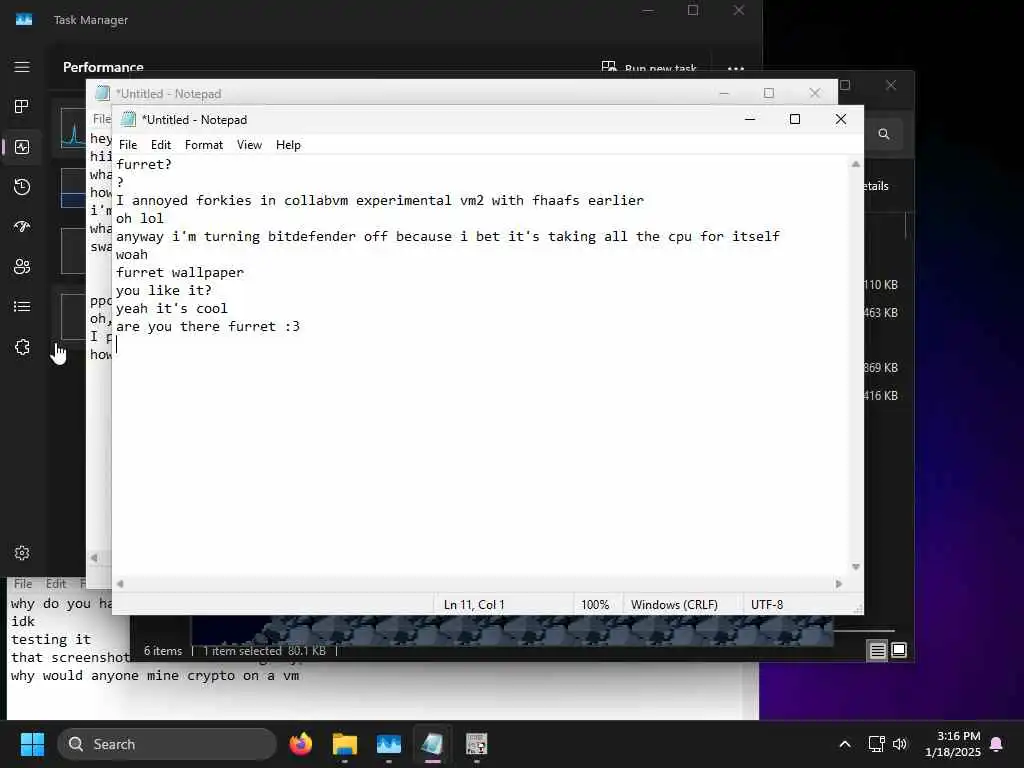This screenshot has width=1024, height=768.
Task: Click 'Windows (CRLF)' status bar entry
Action: (x=674, y=605)
